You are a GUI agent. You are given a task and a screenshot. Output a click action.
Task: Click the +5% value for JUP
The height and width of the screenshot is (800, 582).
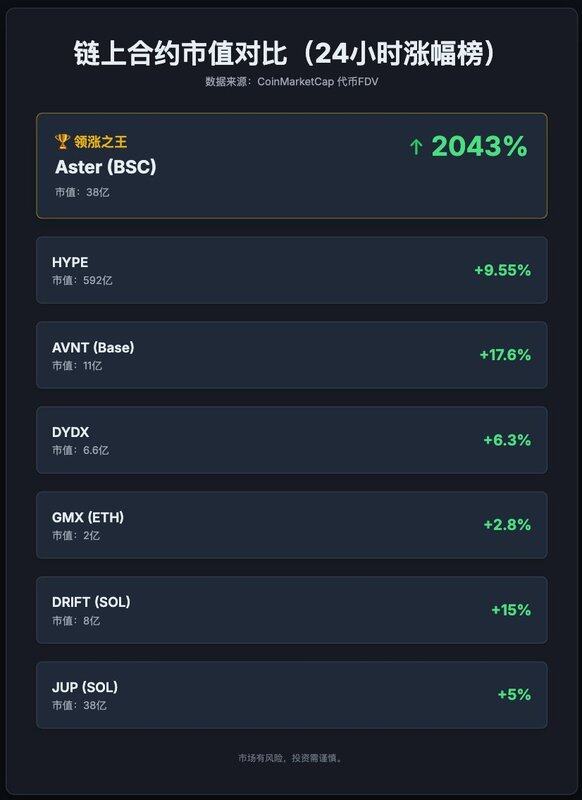(x=514, y=694)
